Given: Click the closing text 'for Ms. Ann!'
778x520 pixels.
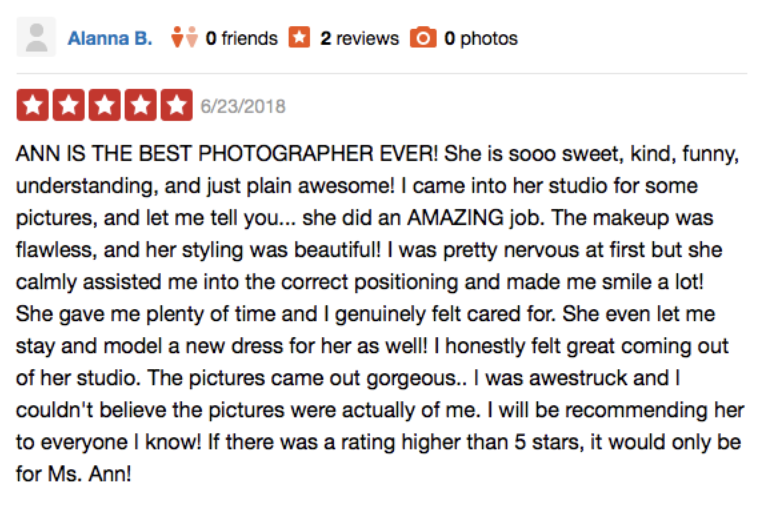Looking at the screenshot, I should tap(73, 473).
